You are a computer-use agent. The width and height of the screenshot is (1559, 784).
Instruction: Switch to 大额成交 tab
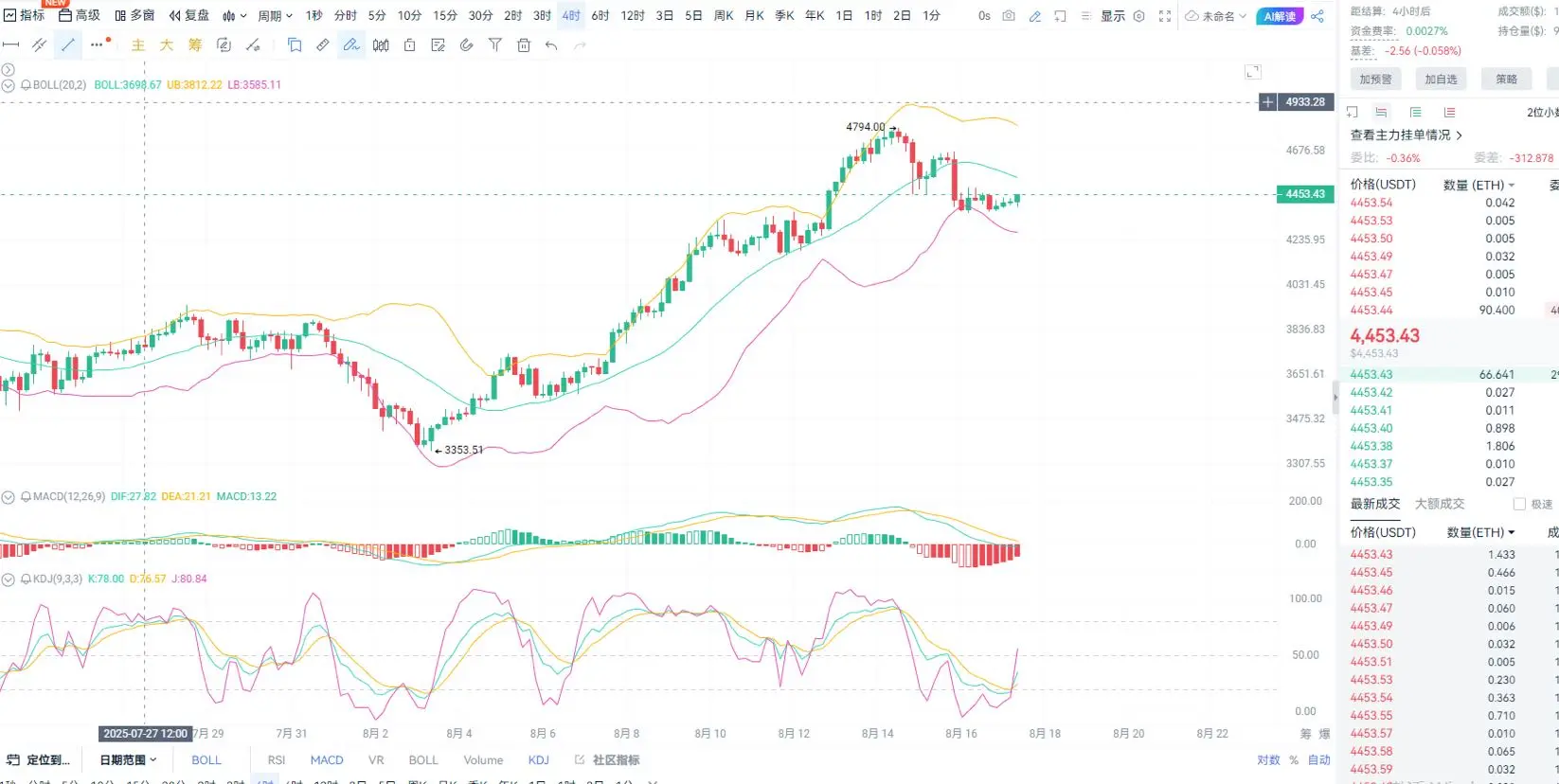coord(1439,504)
